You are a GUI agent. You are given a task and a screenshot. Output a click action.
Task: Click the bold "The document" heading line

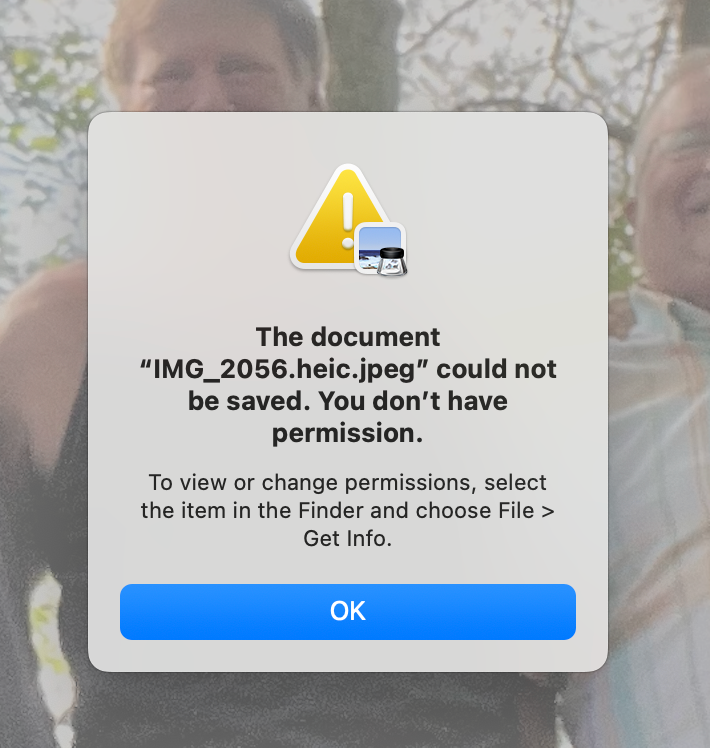pos(348,337)
